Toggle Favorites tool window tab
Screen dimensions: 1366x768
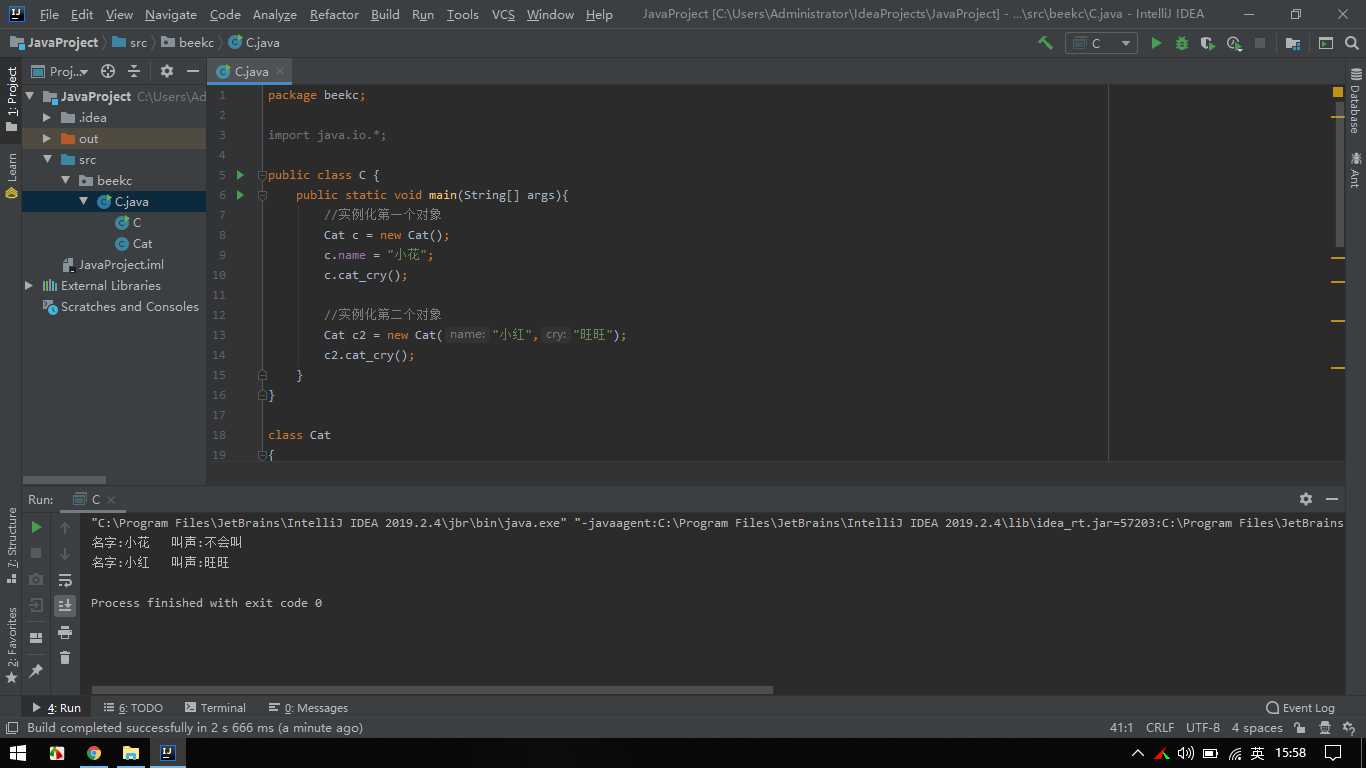11,645
